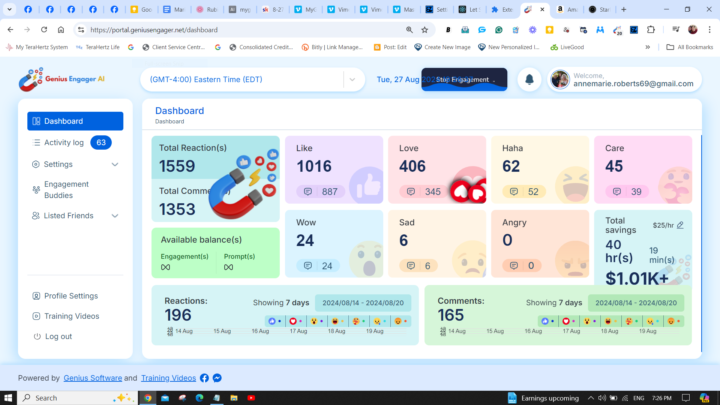Go to Profile Settings in sidebar
Viewport: 720px width, 405px height.
pyautogui.click(x=70, y=296)
